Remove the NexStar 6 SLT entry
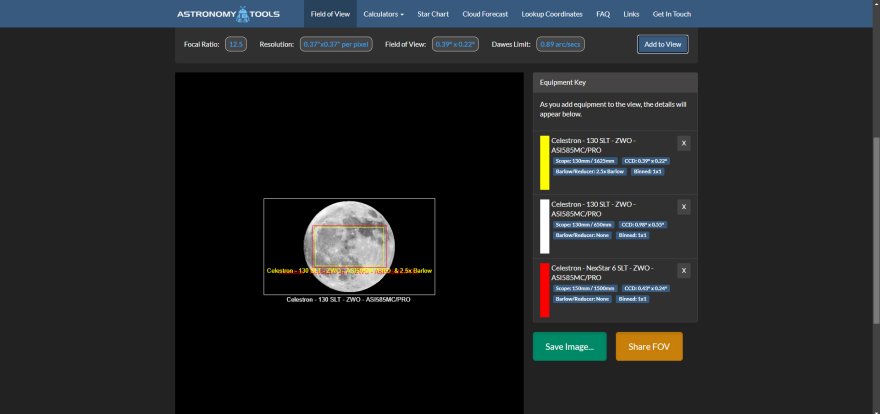Screen dimensions: 880x414 (684, 270)
